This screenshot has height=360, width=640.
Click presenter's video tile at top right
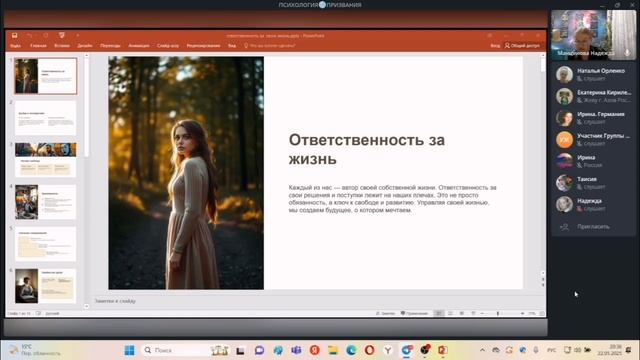tap(593, 35)
